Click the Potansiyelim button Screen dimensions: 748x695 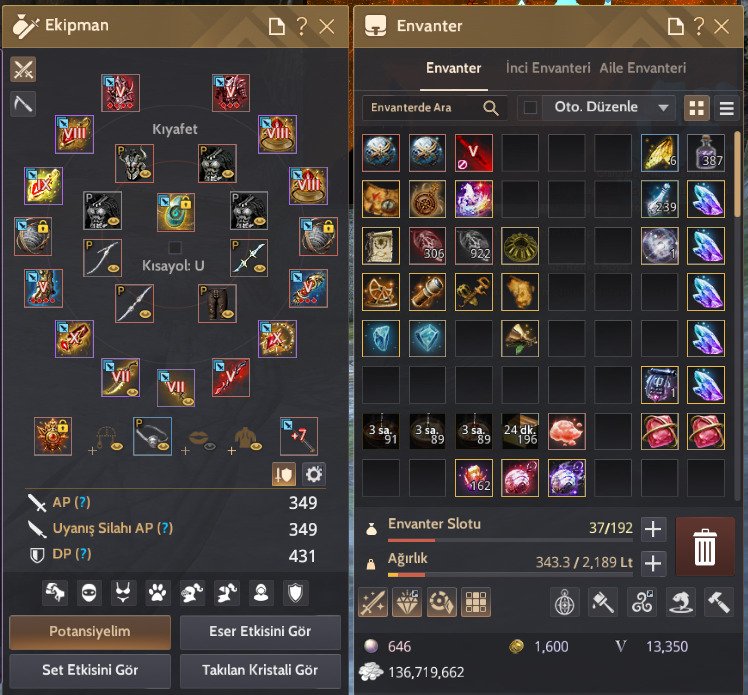point(90,632)
